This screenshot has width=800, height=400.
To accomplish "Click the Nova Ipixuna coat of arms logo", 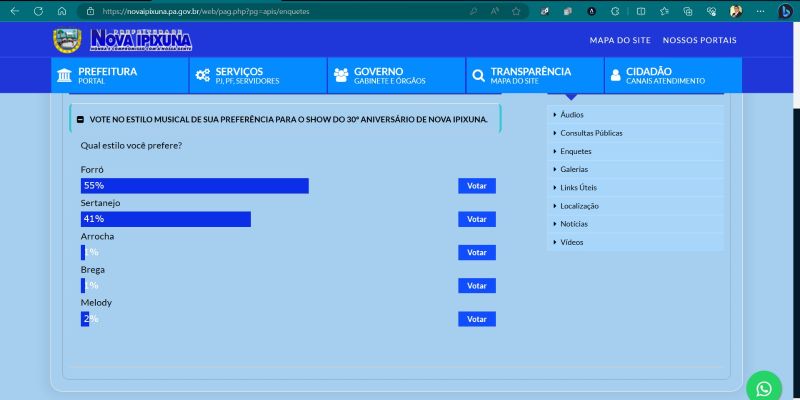I will (68, 40).
